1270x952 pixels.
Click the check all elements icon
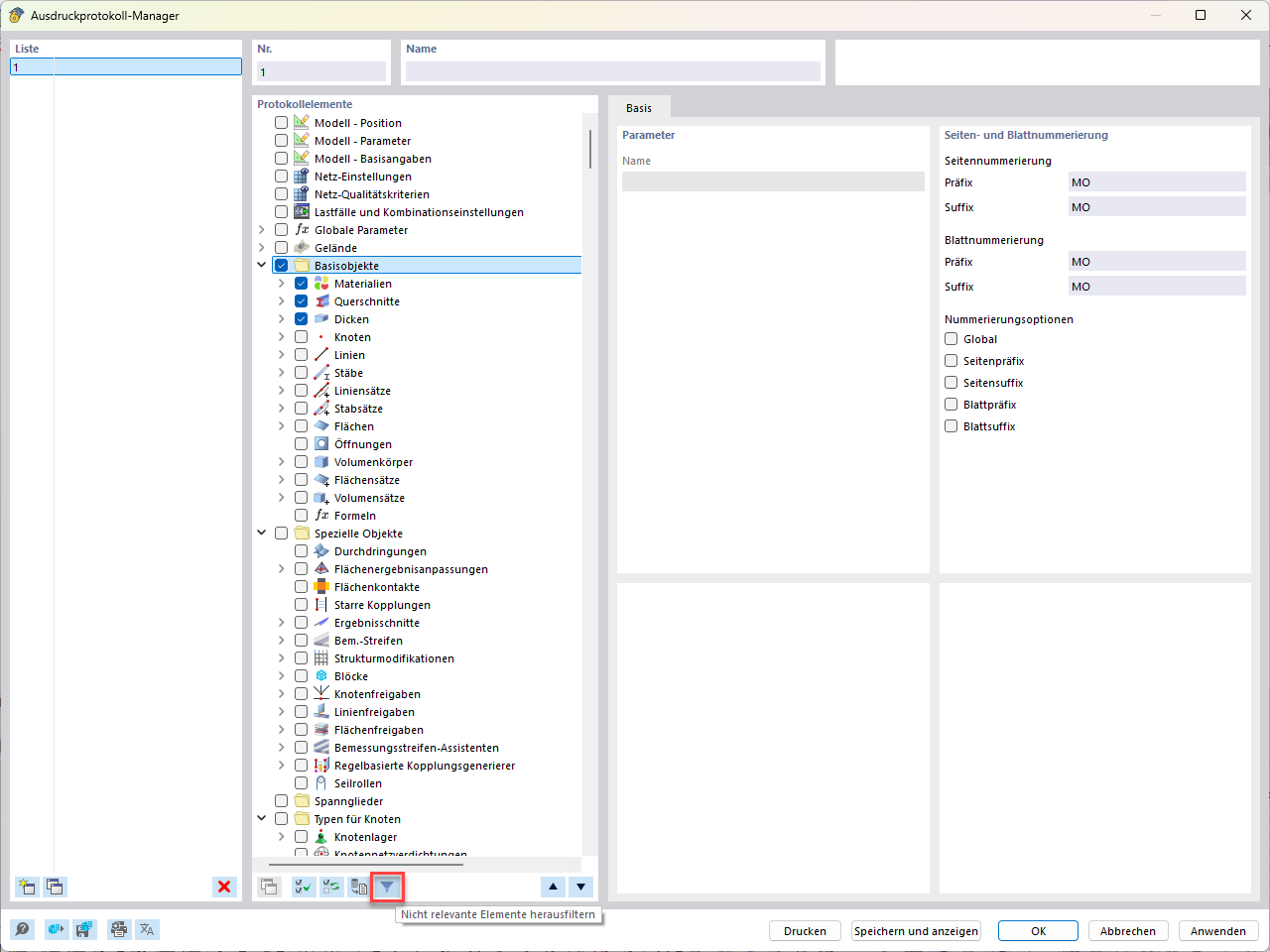(x=304, y=887)
